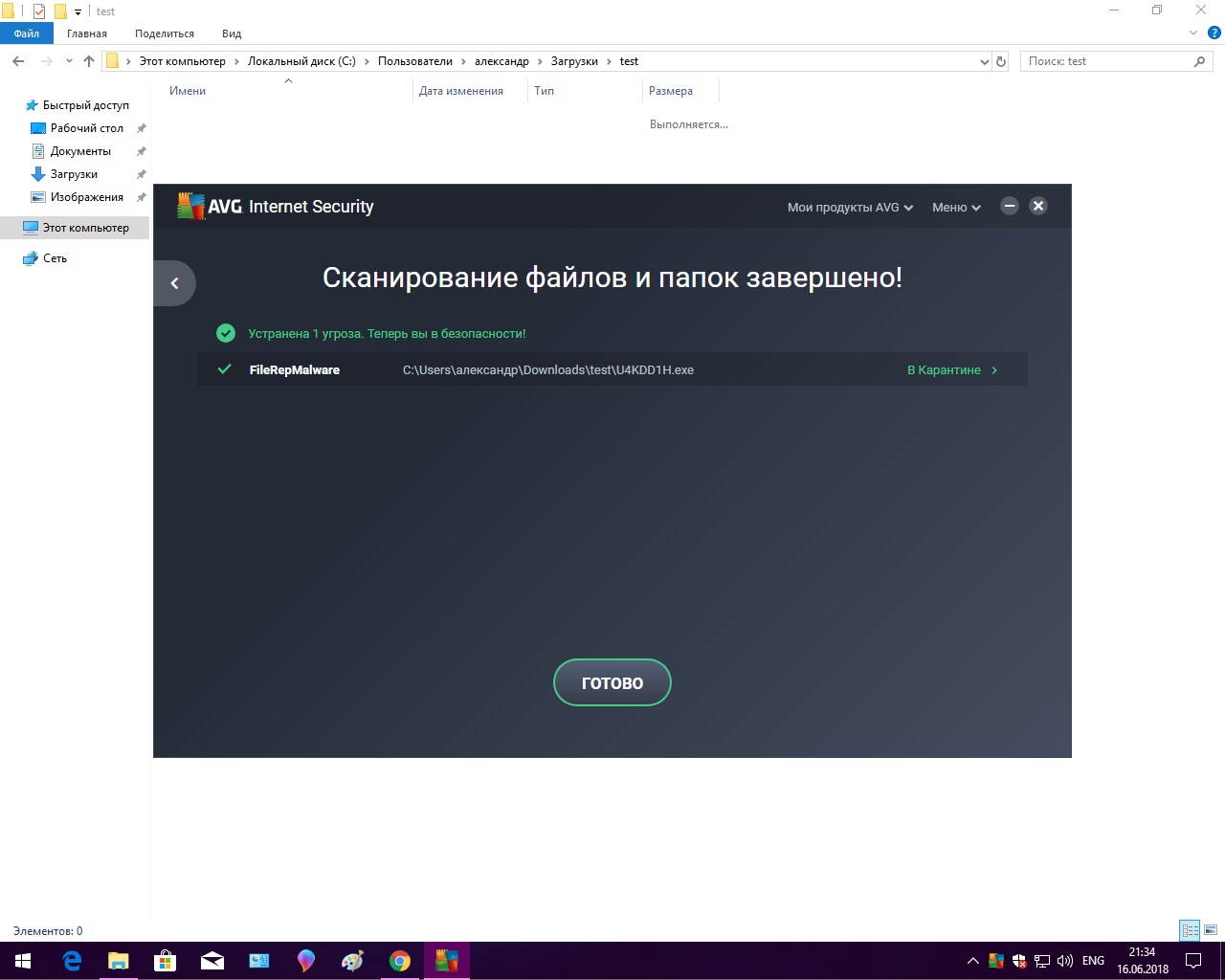The width and height of the screenshot is (1225, 980).
Task: Sort files by 'Дата изменения' column
Action: [461, 91]
